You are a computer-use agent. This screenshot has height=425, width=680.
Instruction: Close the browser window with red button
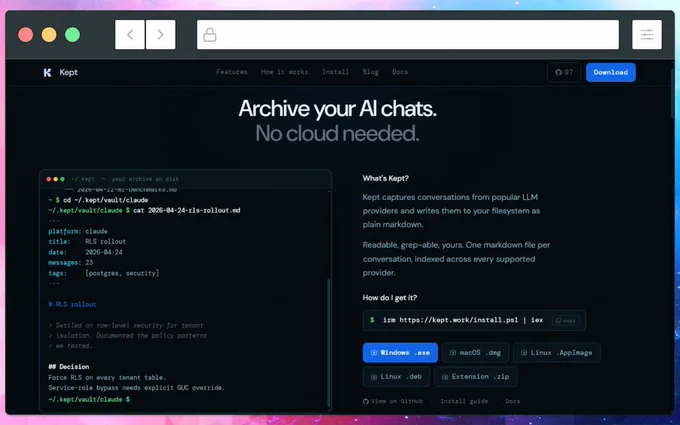click(26, 35)
